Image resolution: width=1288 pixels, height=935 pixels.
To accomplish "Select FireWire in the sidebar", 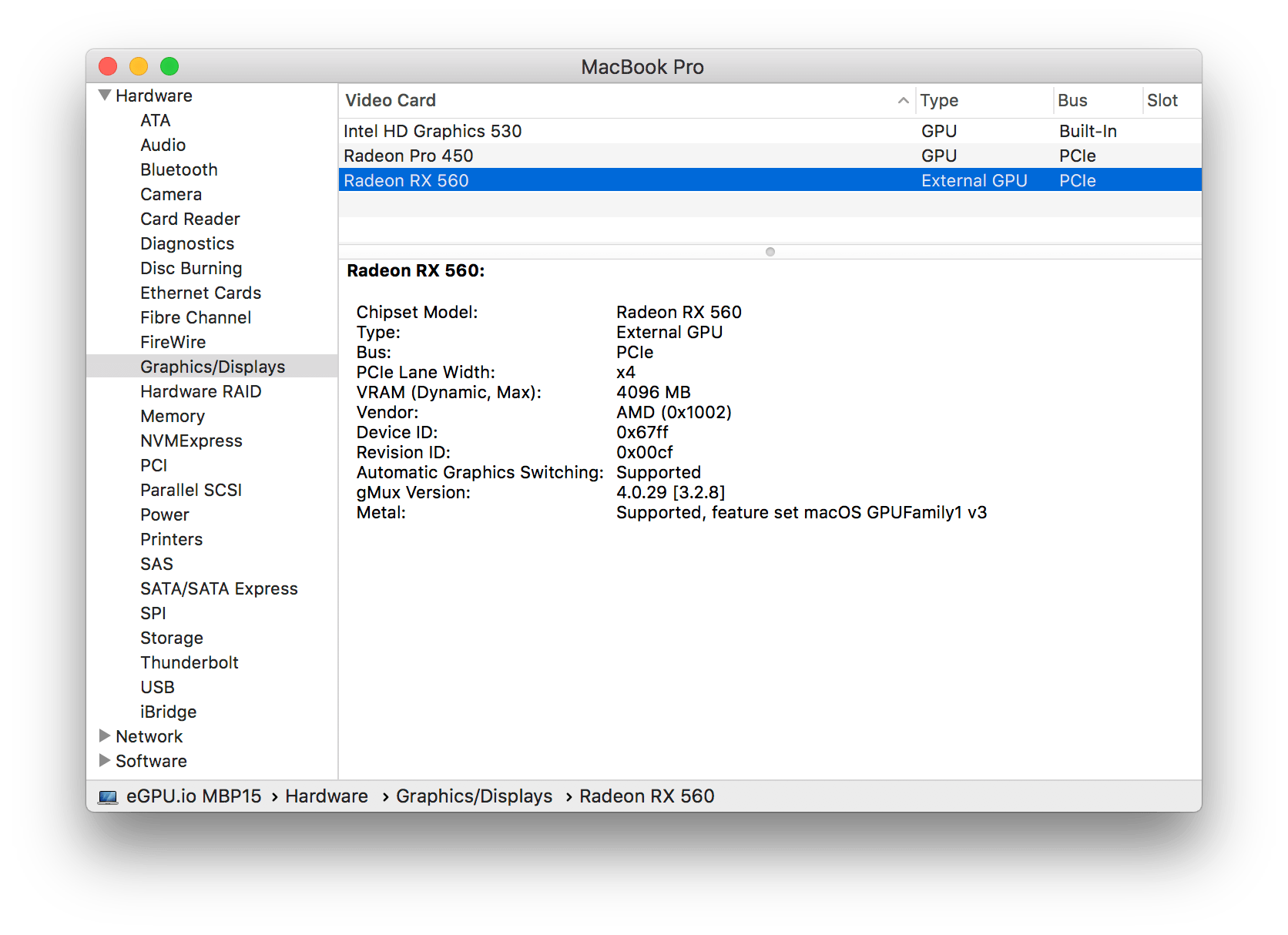I will (x=173, y=342).
